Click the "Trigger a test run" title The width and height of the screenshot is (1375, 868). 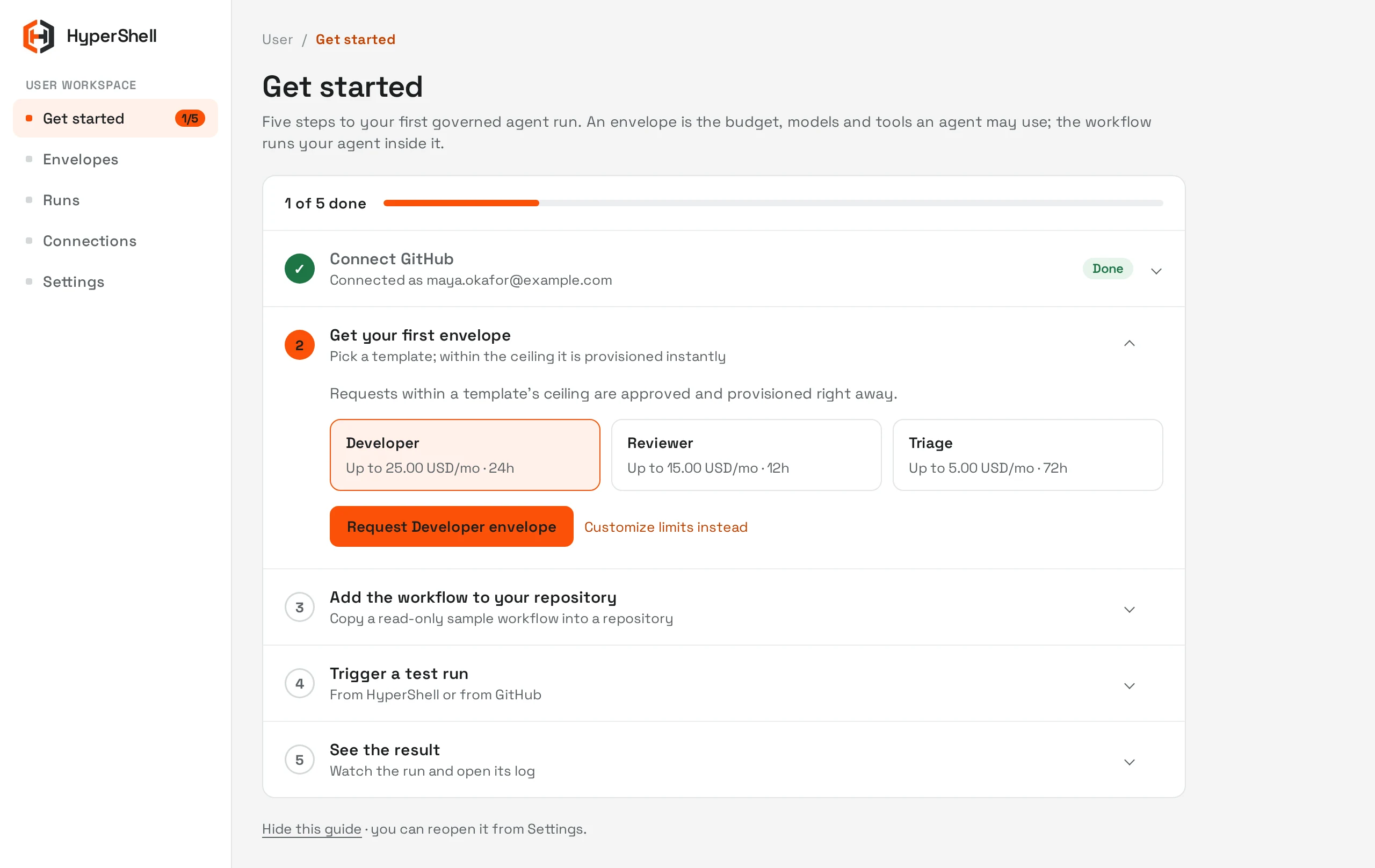click(399, 674)
